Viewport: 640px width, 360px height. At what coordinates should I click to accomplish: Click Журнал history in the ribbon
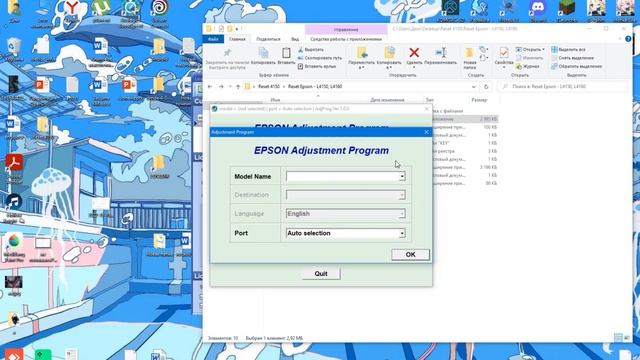(528, 66)
